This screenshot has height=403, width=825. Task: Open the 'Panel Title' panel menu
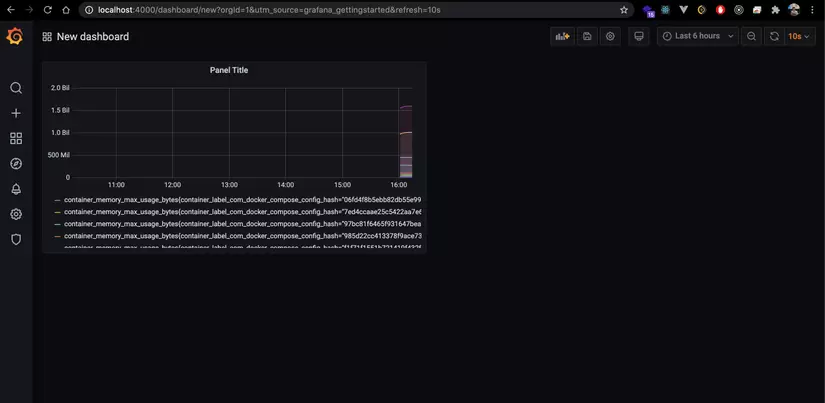pyautogui.click(x=229, y=70)
